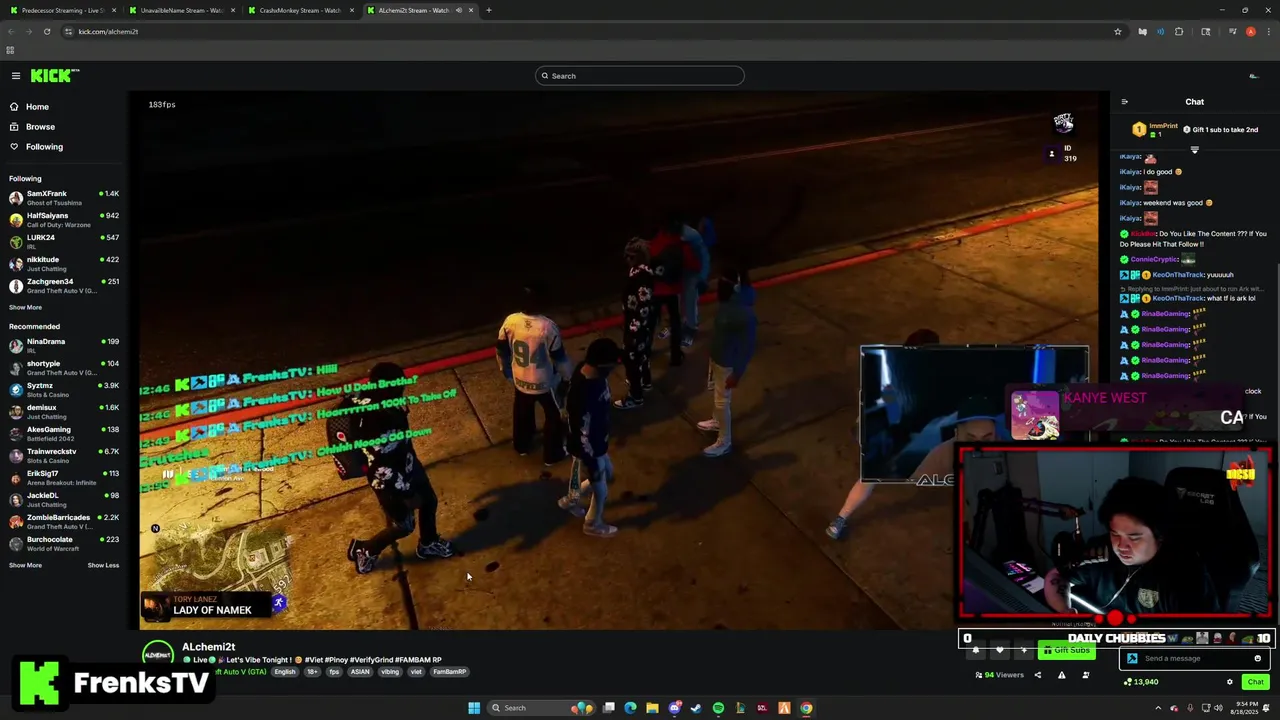The image size is (1280, 720).
Task: Click the 94 Viewers count
Action: click(x=1000, y=675)
